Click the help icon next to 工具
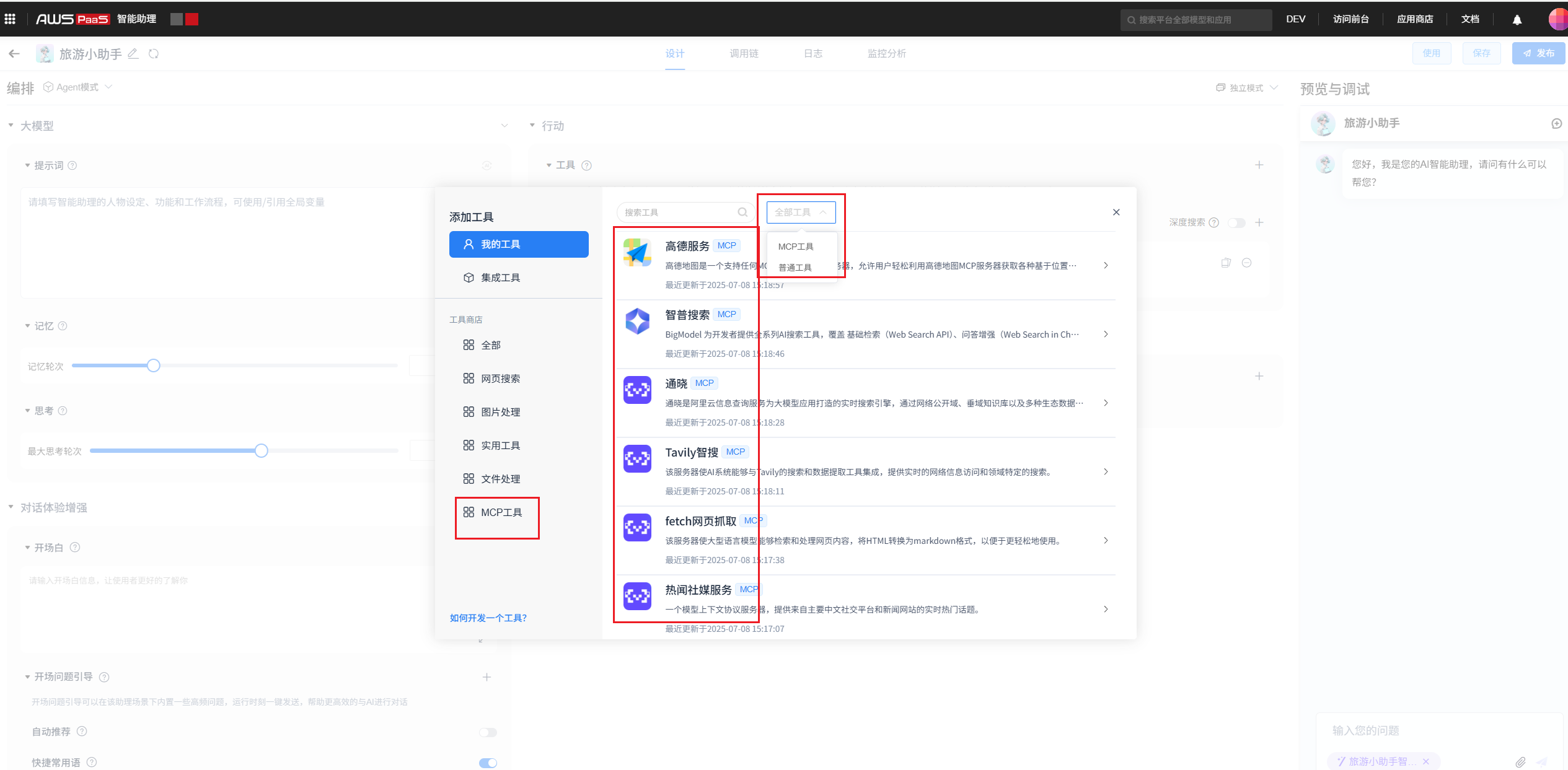1568x770 pixels. pos(587,165)
